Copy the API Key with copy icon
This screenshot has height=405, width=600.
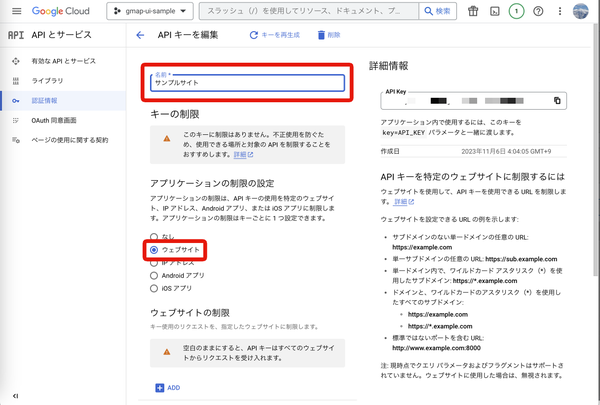coord(557,101)
